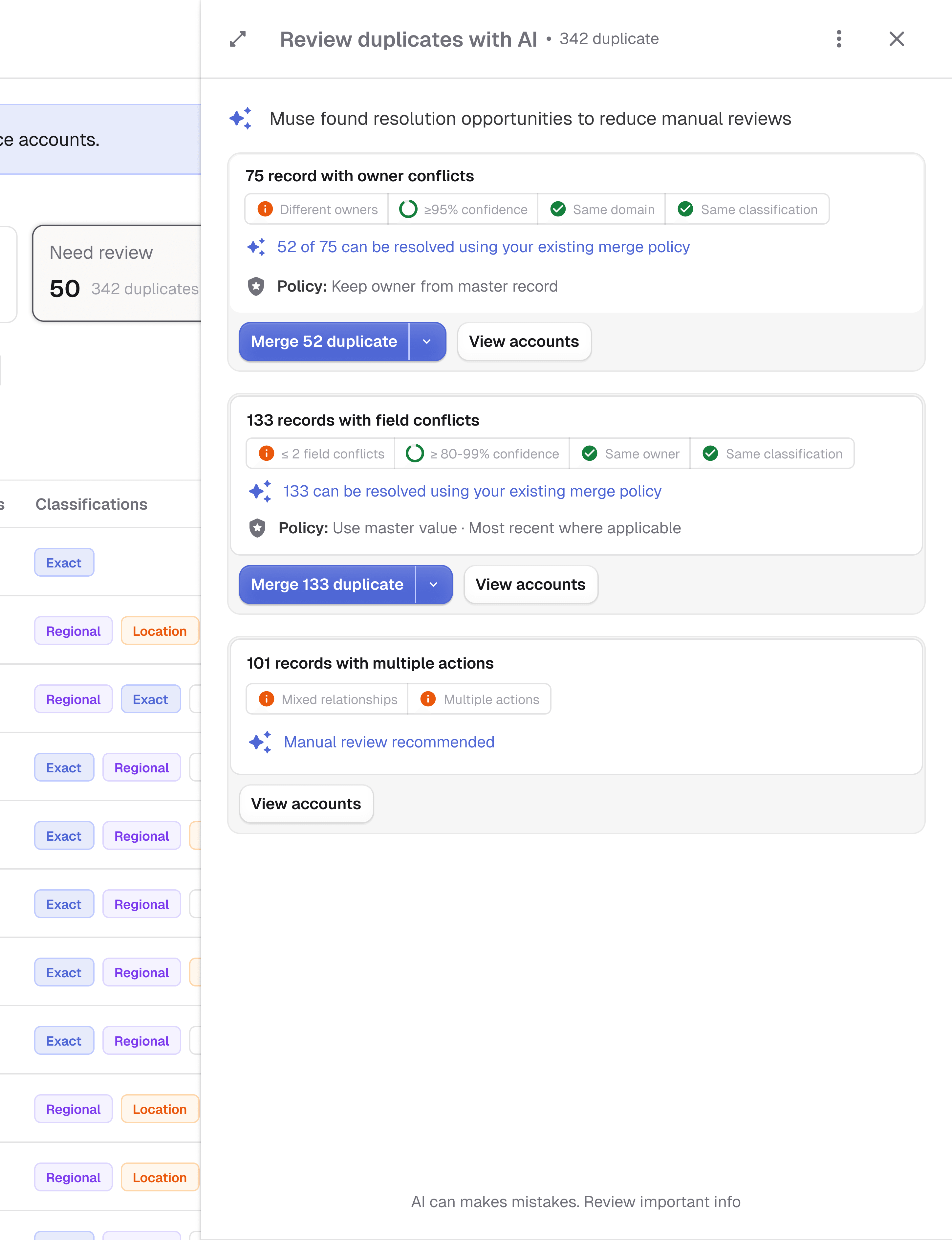Click the Multiple actions info icon
The height and width of the screenshot is (1240, 952).
pos(428,699)
